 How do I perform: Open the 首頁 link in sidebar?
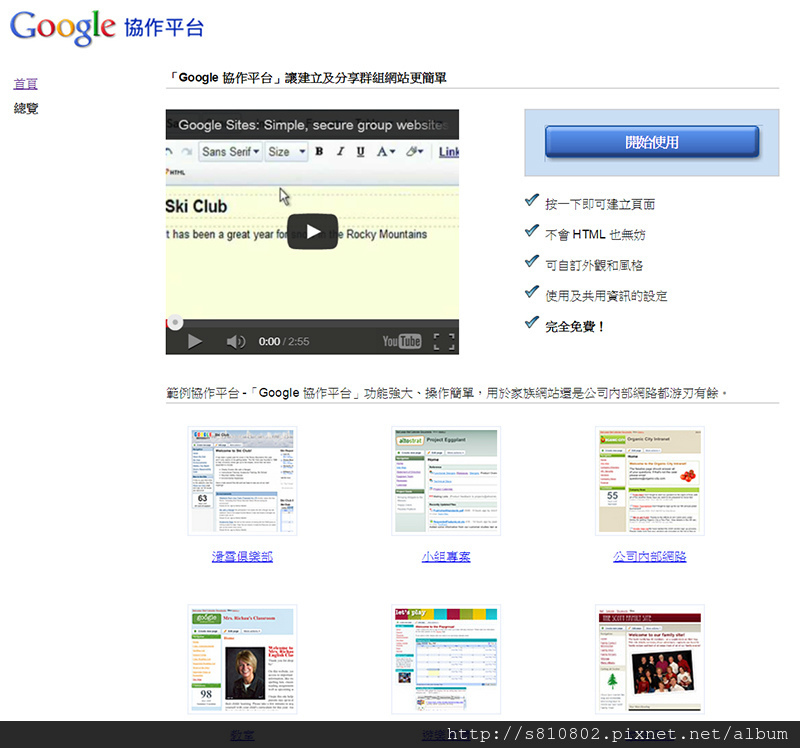(26, 84)
